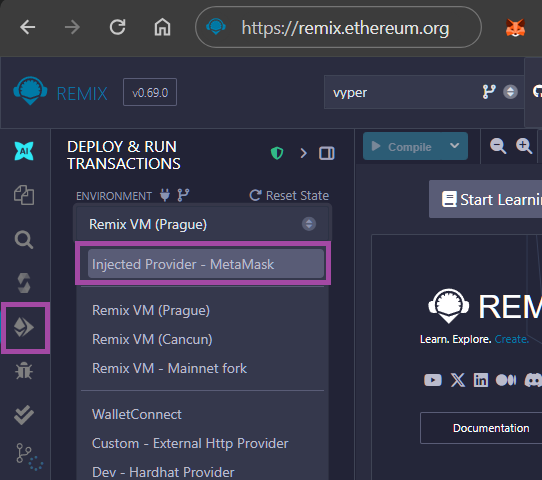
Task: Click the chevron arrow next to the shield
Action: tap(303, 153)
